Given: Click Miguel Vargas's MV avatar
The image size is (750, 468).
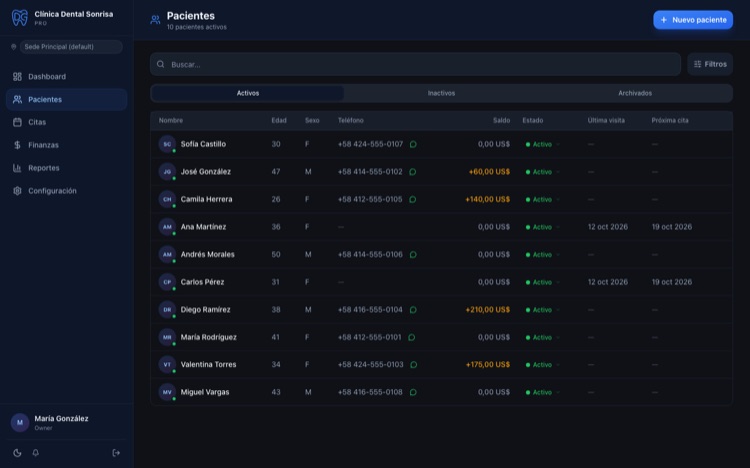Looking at the screenshot, I should point(167,392).
